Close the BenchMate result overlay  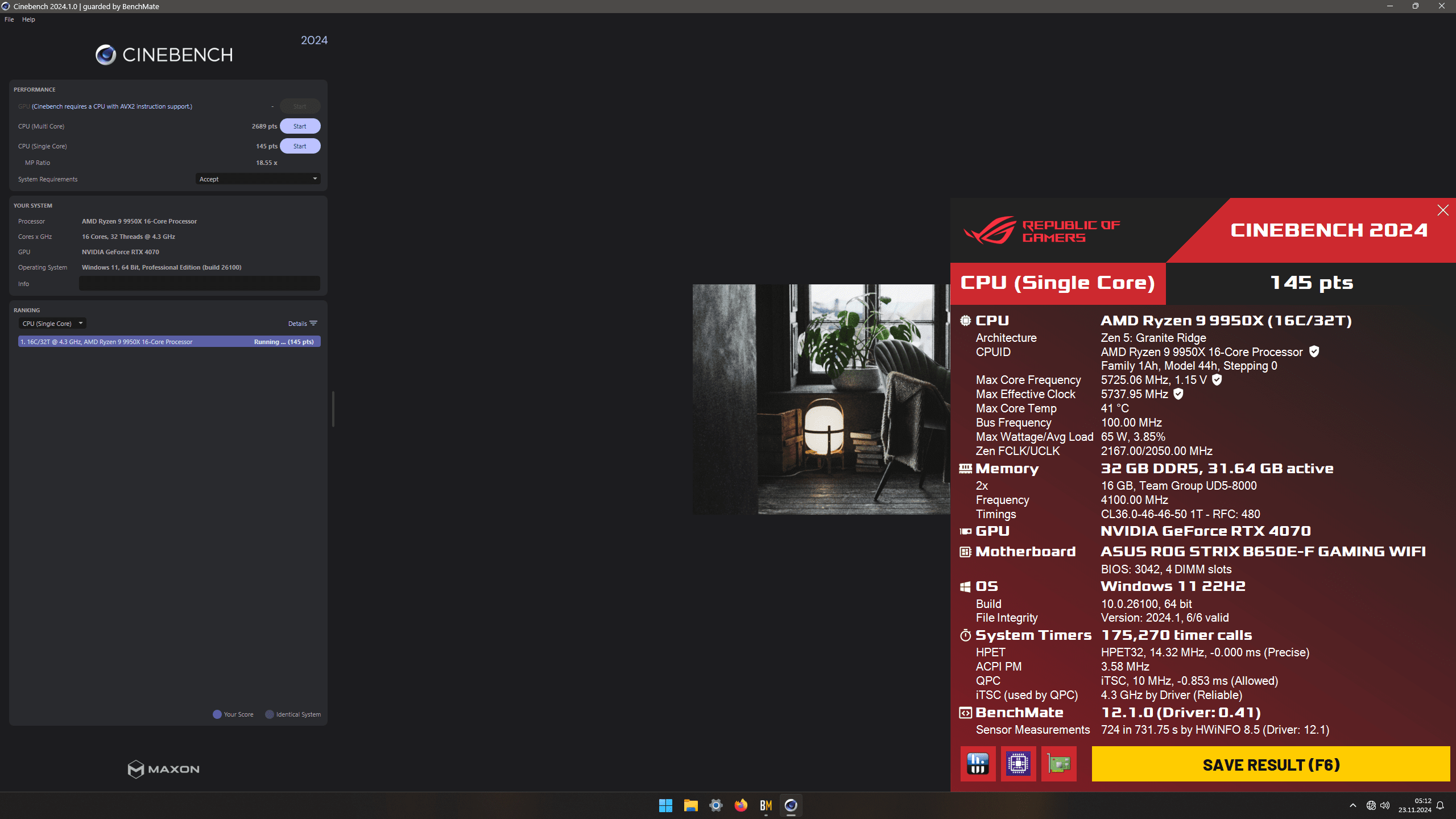1443,210
